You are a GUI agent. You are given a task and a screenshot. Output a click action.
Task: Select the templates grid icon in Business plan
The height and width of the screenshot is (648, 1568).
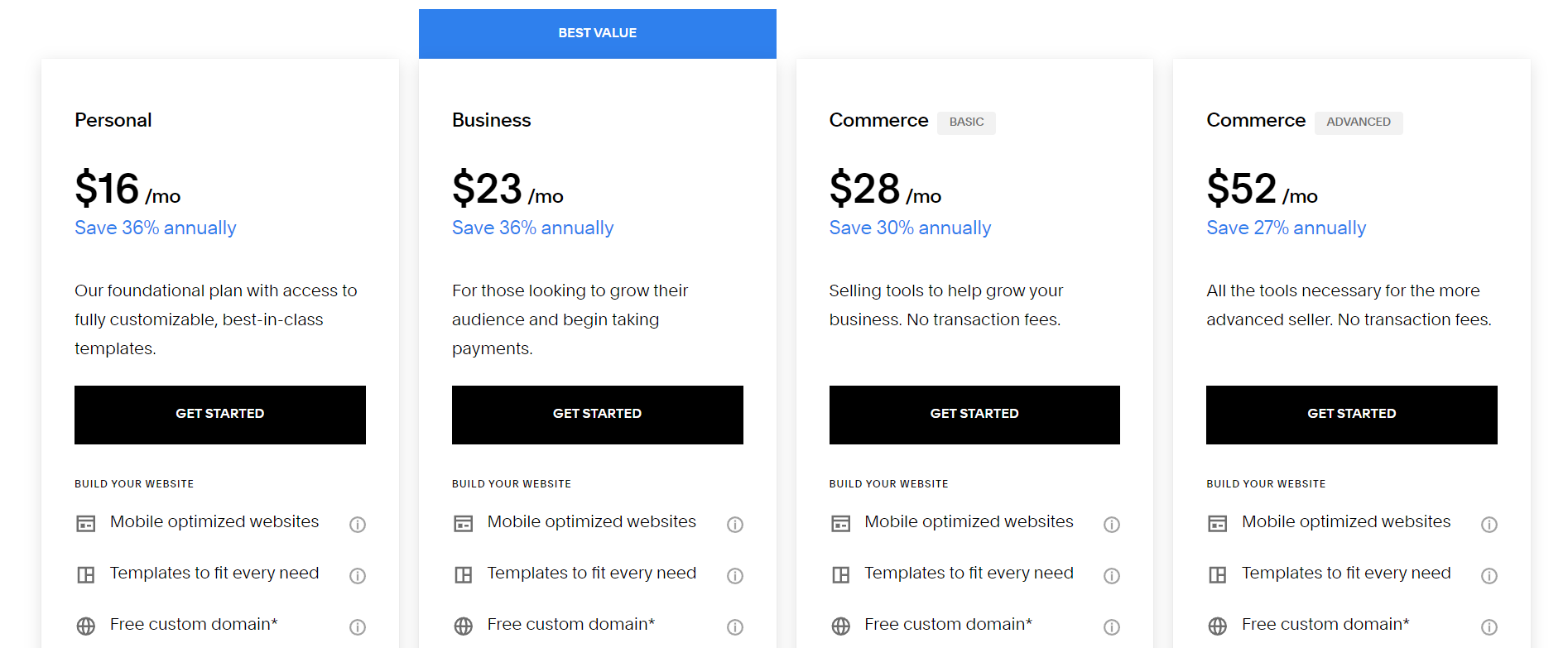463,574
